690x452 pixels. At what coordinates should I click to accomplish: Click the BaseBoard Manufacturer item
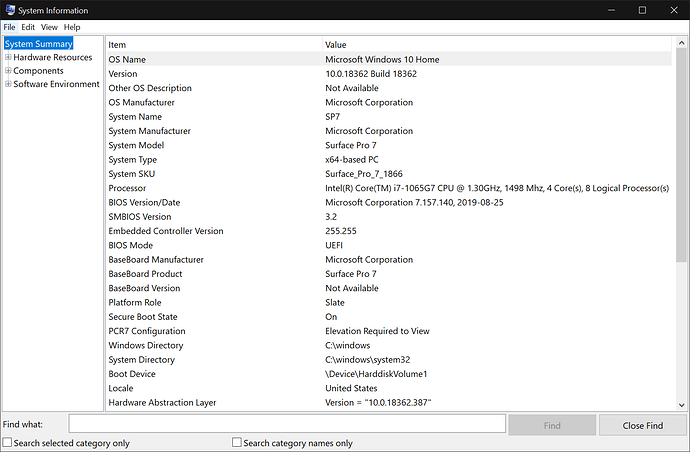[156, 260]
